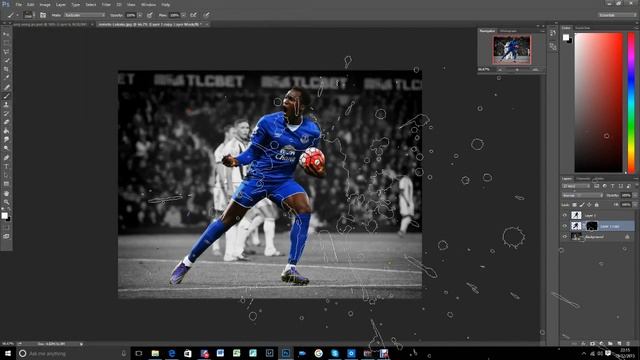Open the brush Tool Preset picker
The width and height of the screenshot is (640, 360).
12,15
